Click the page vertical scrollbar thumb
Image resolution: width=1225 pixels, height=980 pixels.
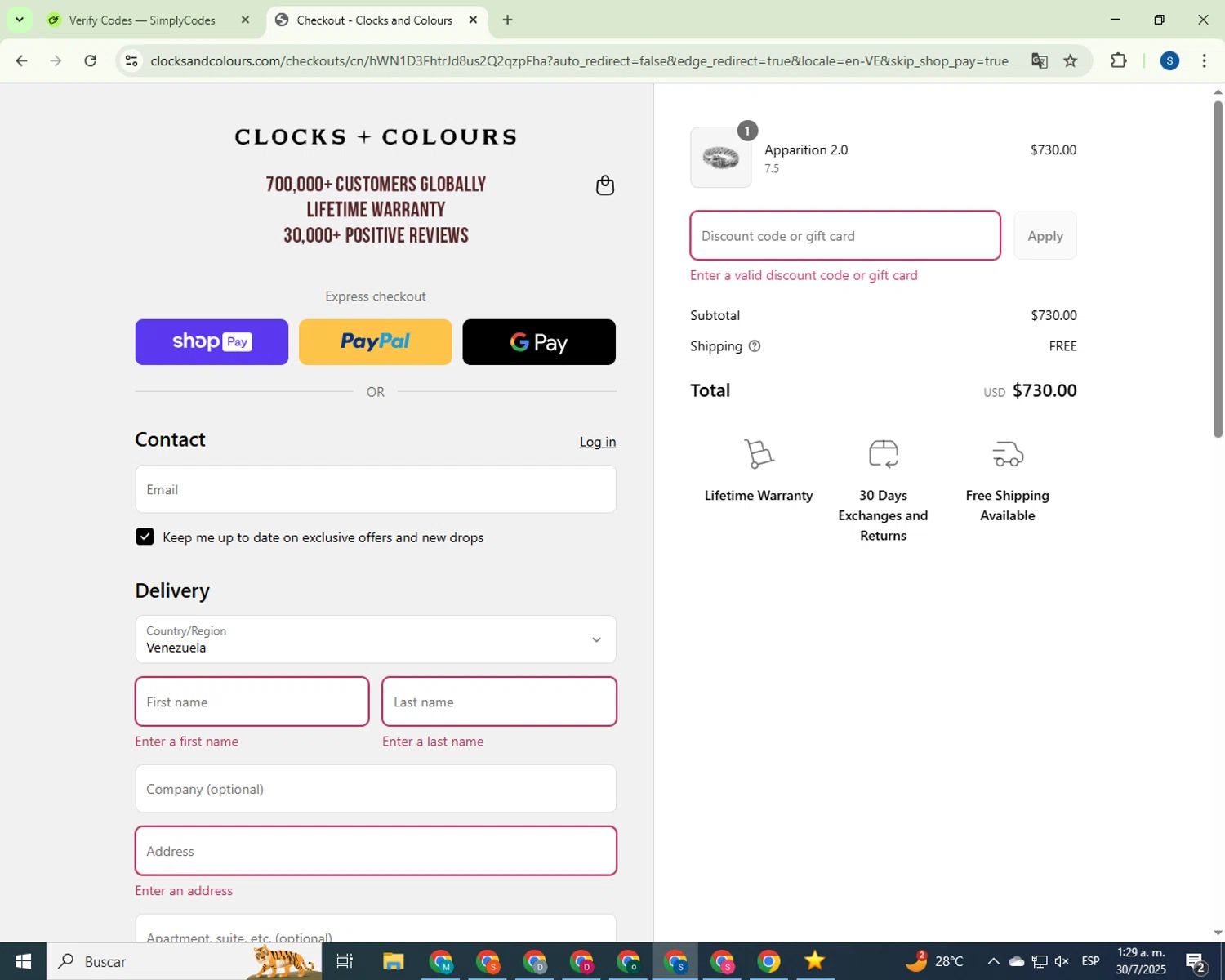[1218, 269]
